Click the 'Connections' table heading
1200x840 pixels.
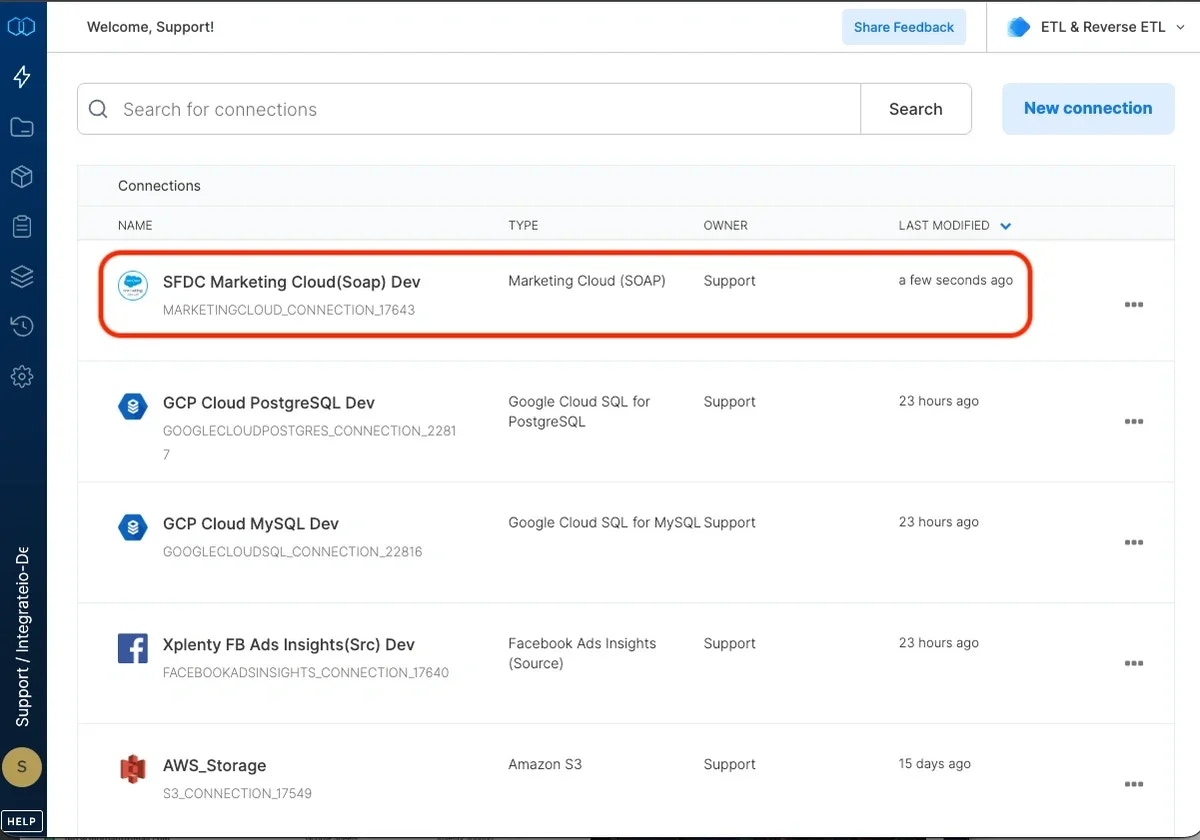(159, 186)
